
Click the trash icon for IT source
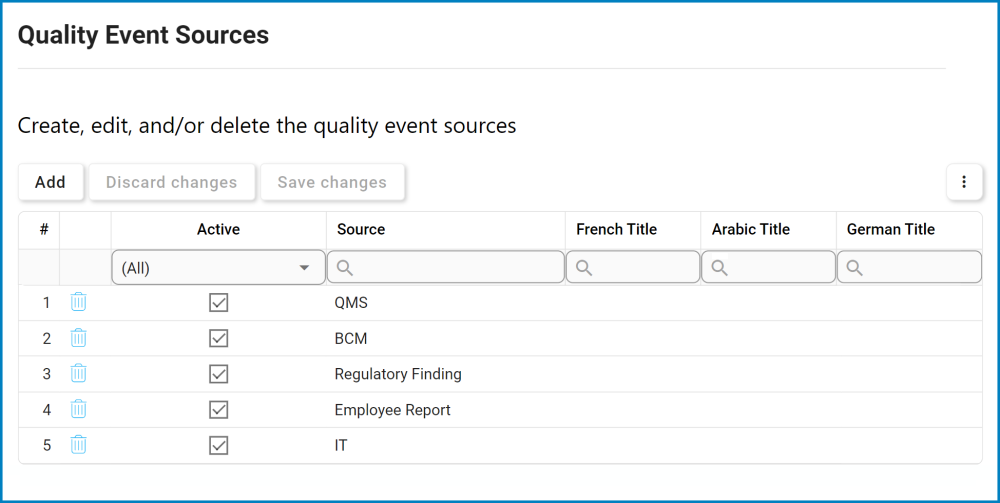[x=79, y=445]
